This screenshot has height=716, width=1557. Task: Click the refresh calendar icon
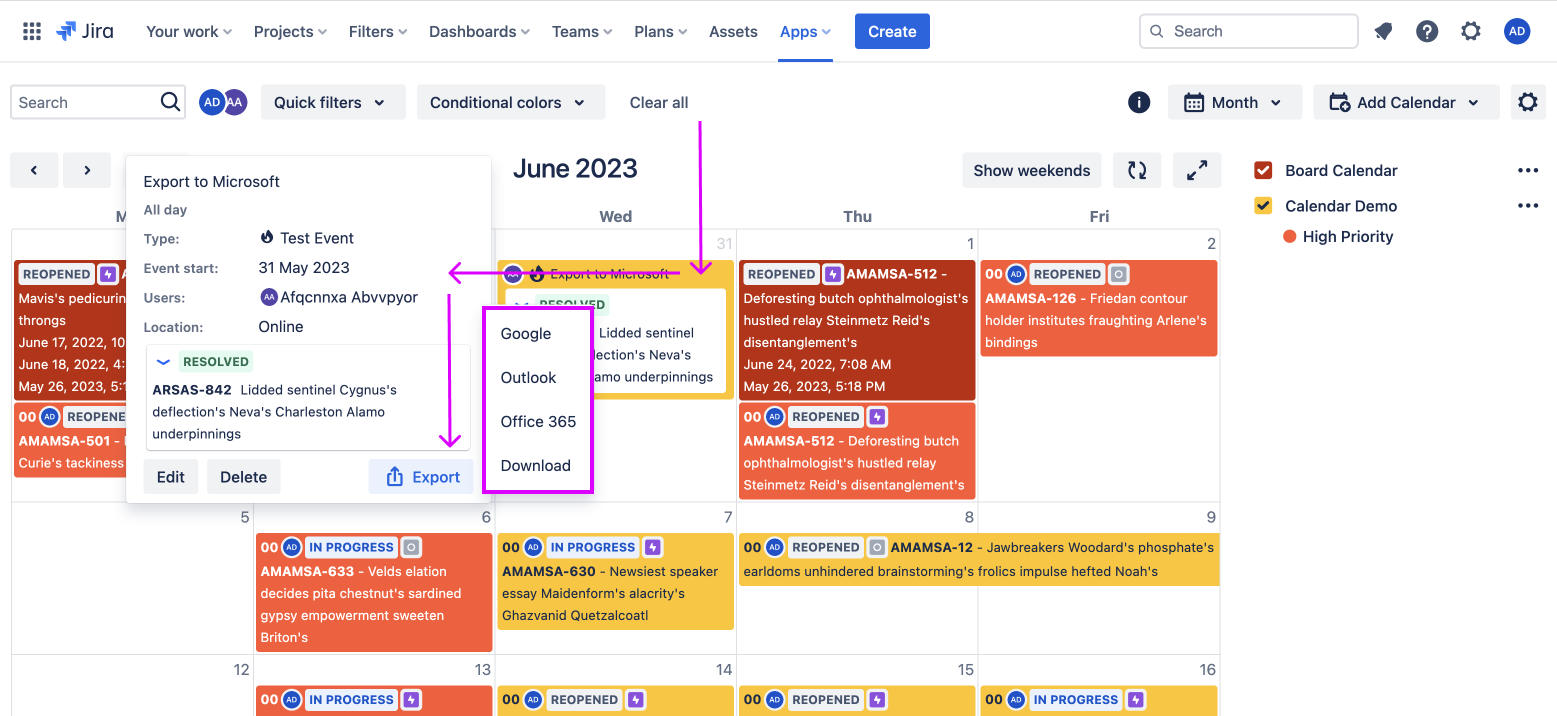(1137, 170)
